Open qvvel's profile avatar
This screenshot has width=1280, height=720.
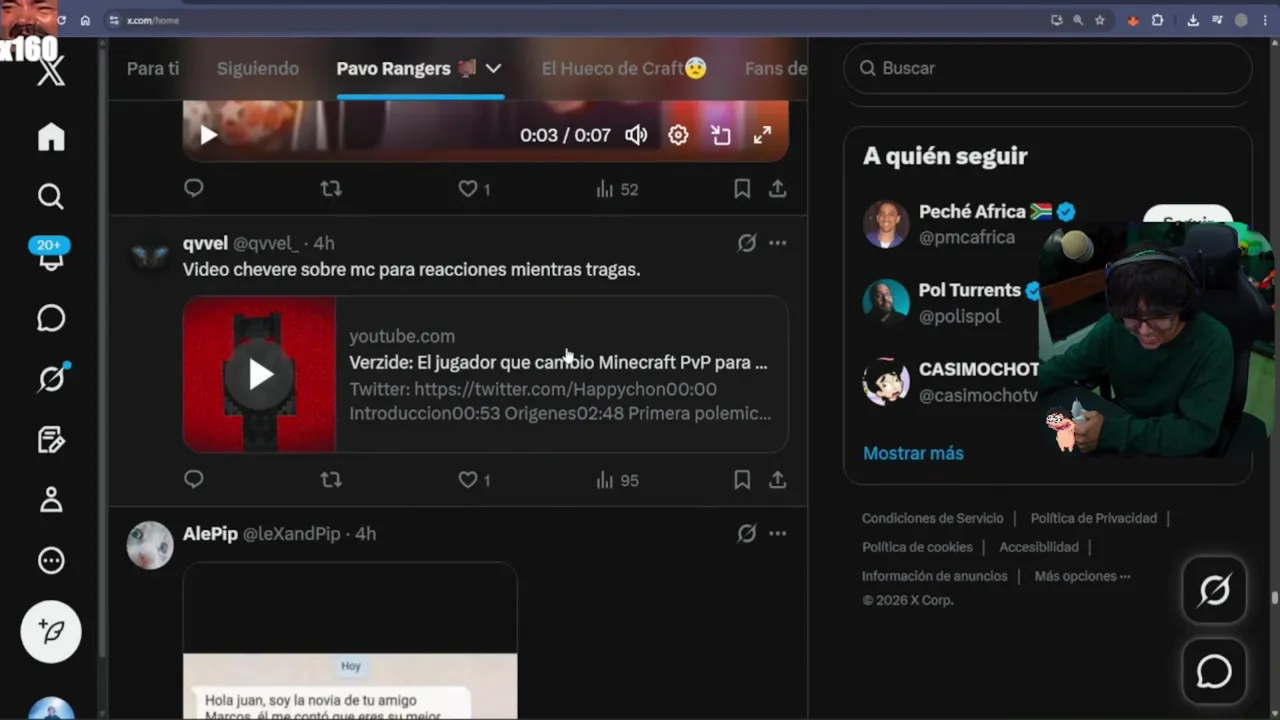(150, 257)
